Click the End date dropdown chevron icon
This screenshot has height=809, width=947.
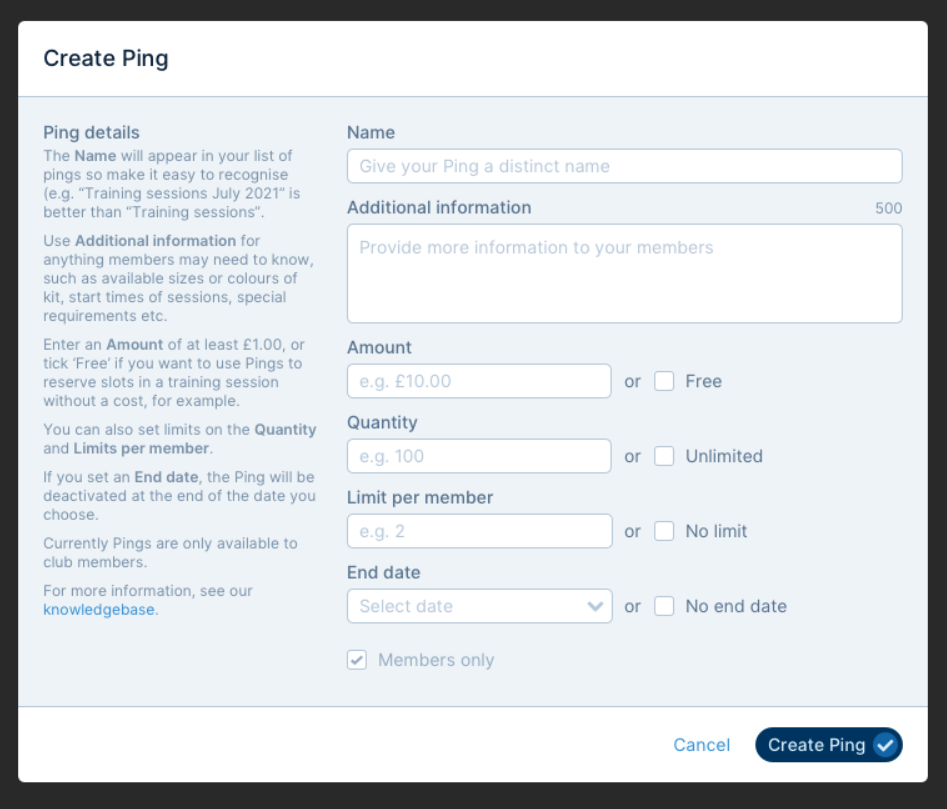597,606
